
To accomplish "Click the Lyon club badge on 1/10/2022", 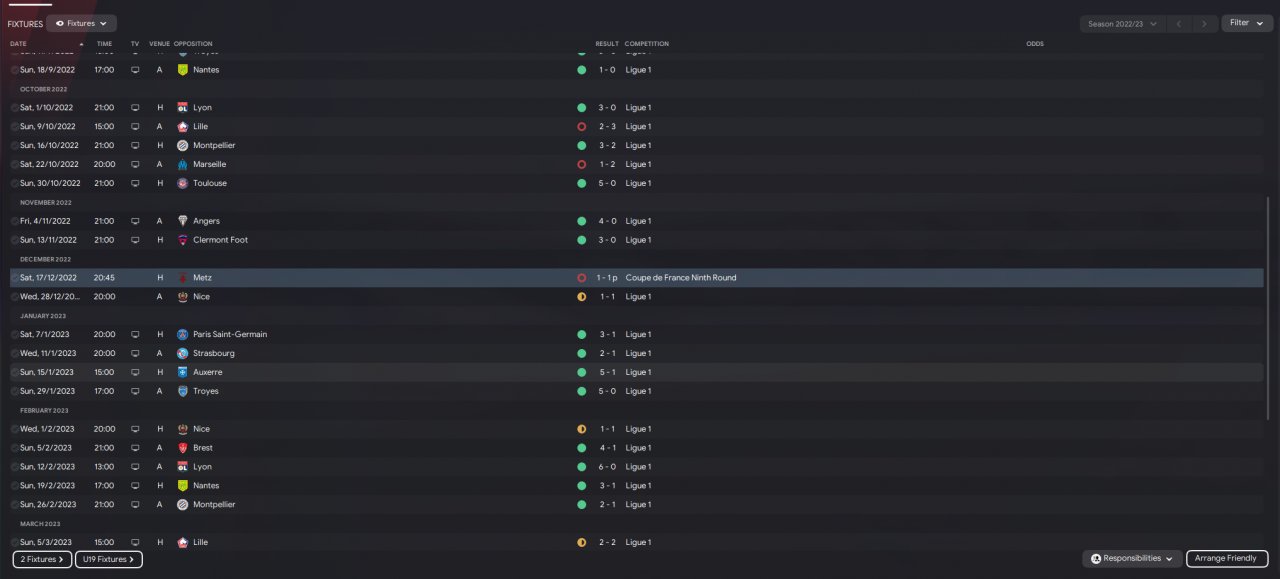I will pyautogui.click(x=183, y=107).
